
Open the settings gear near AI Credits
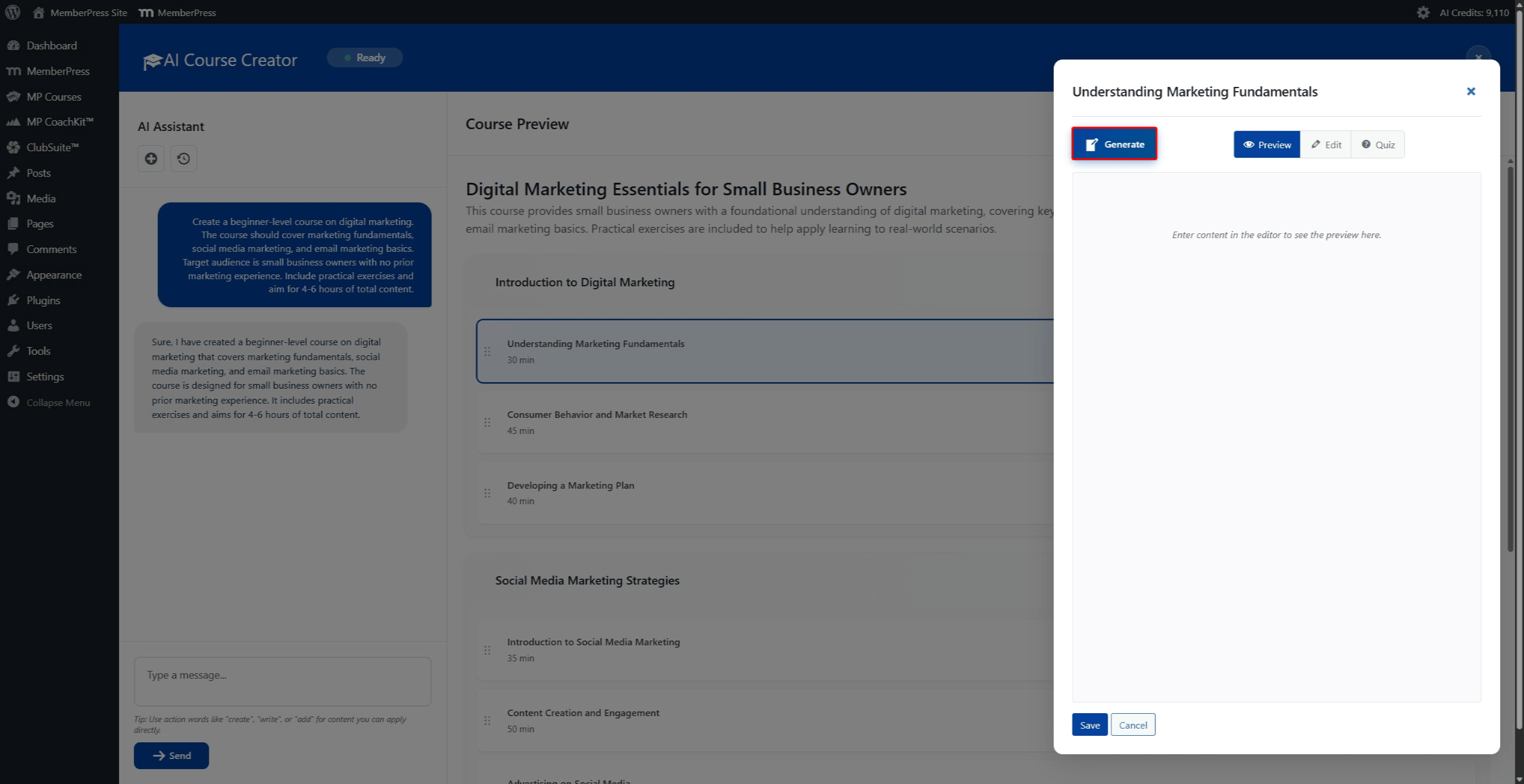(1423, 13)
